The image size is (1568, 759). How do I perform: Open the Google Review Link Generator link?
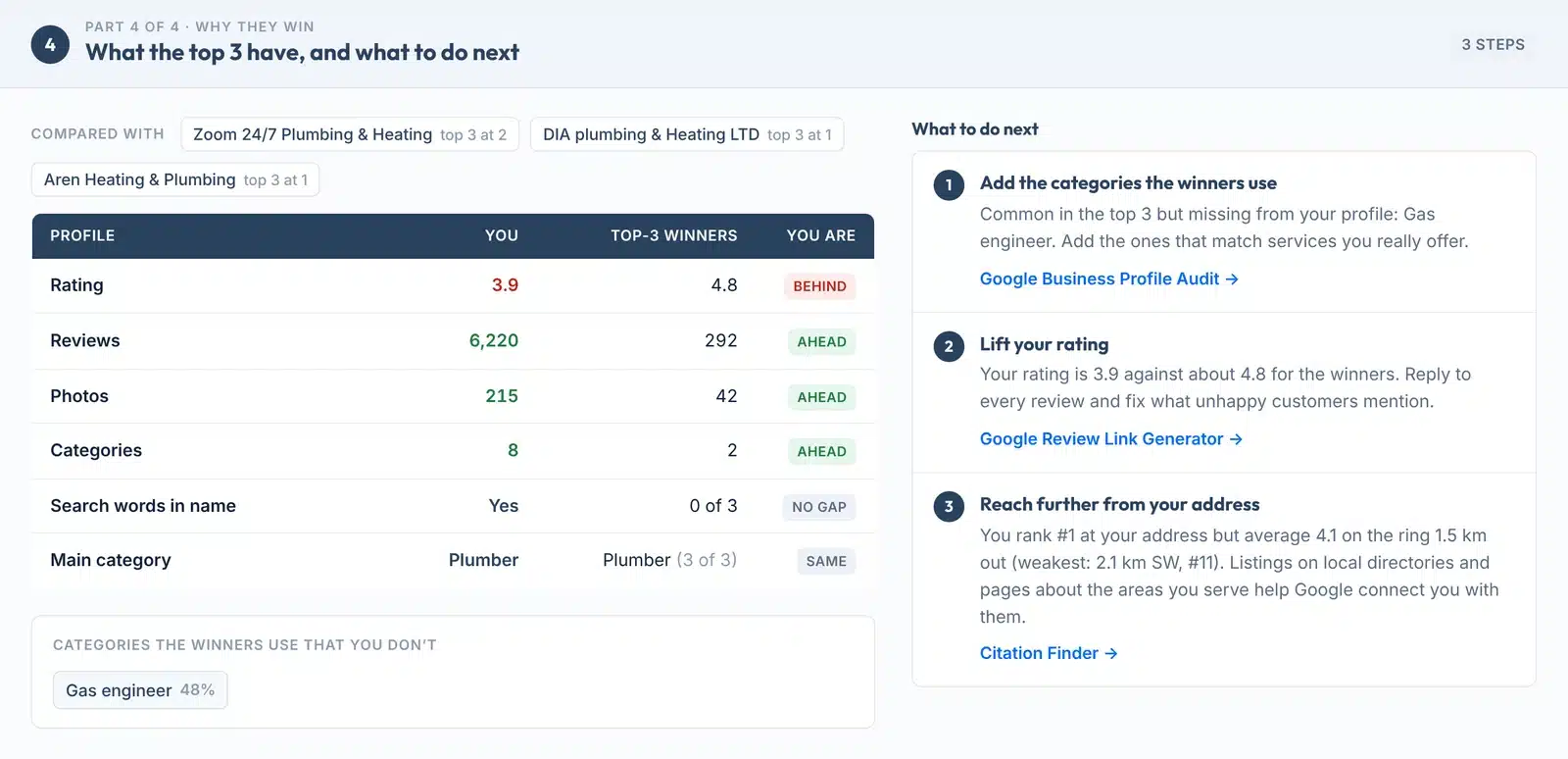1110,439
